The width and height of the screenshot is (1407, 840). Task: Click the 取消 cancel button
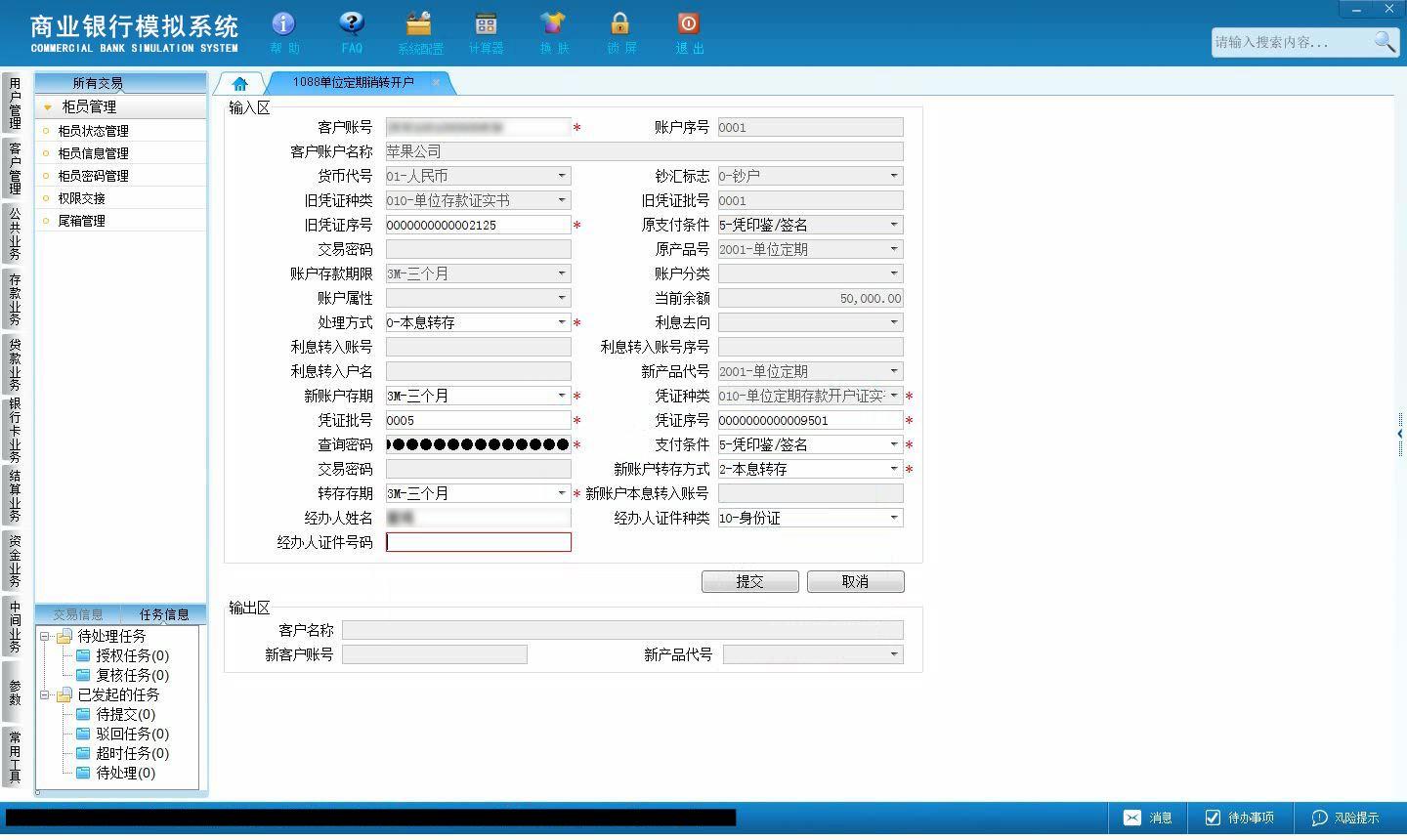coord(856,581)
